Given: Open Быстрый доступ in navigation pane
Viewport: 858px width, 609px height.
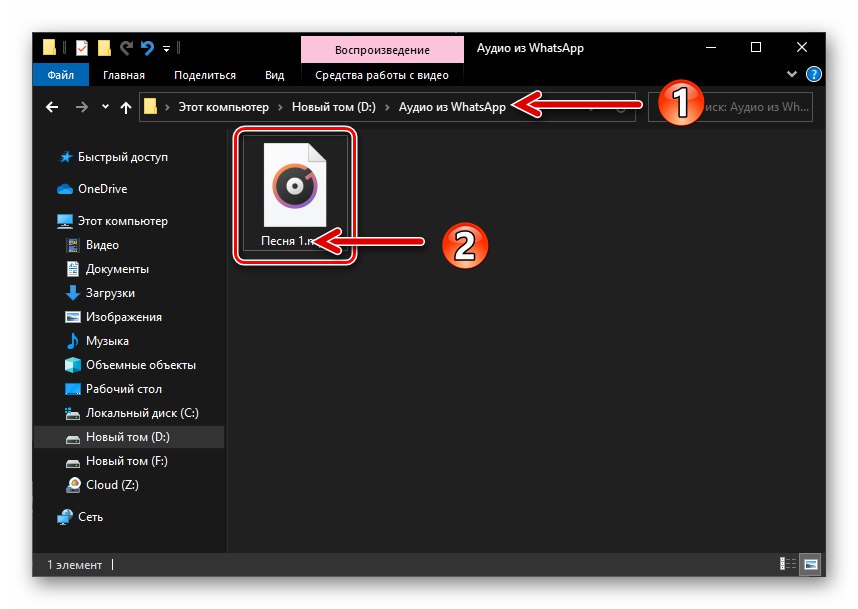Looking at the screenshot, I should pyautogui.click(x=123, y=157).
